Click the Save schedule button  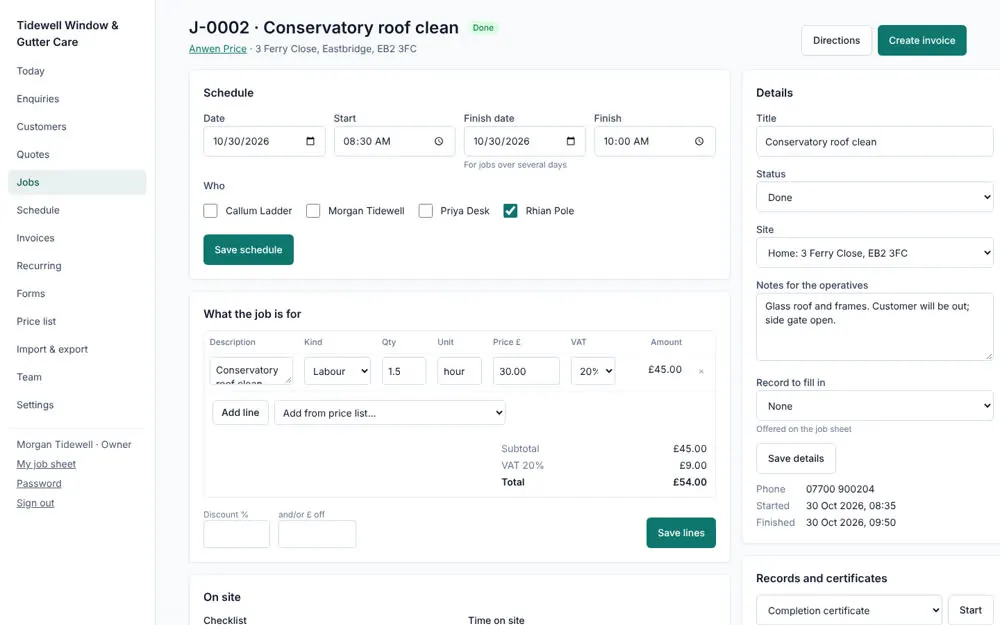pyautogui.click(x=248, y=249)
